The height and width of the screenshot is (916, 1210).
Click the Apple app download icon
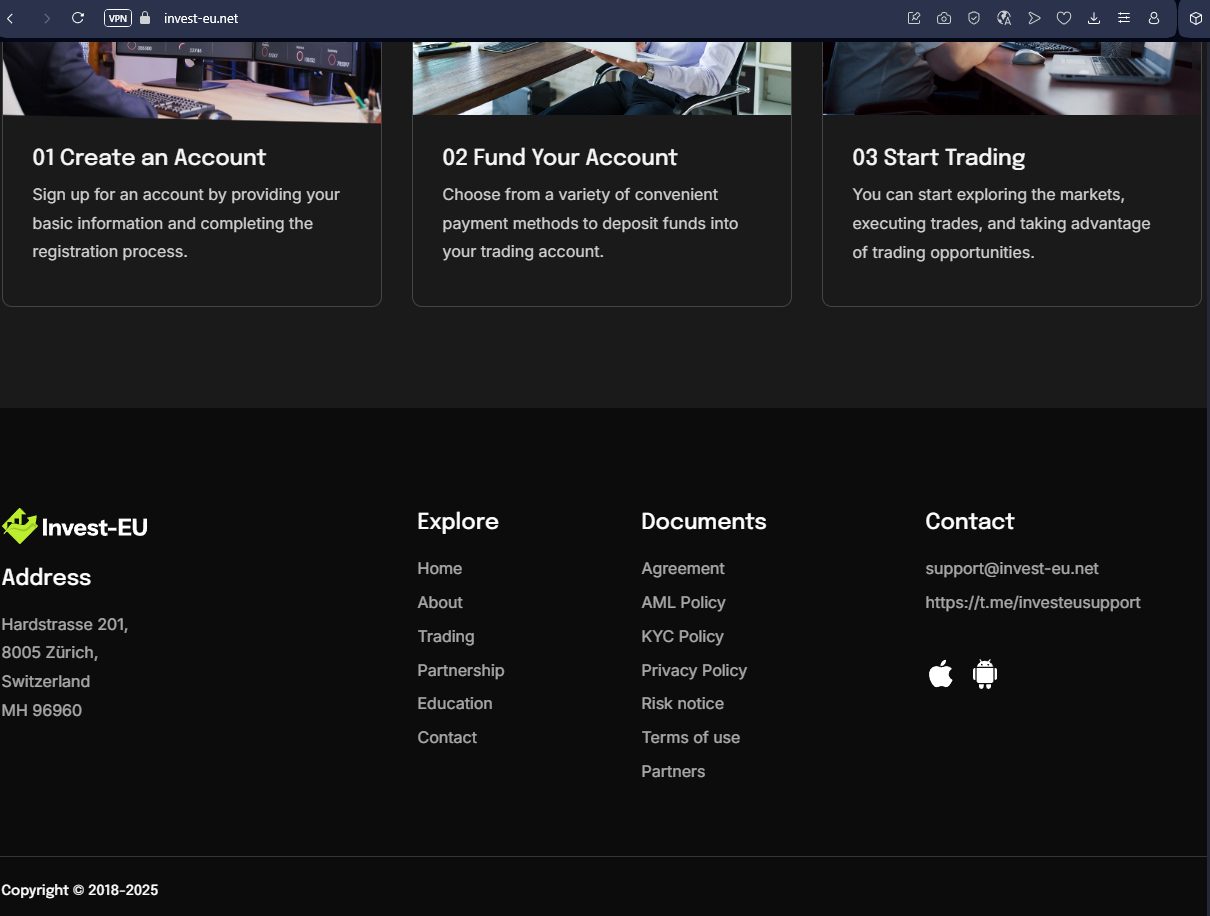click(x=940, y=675)
